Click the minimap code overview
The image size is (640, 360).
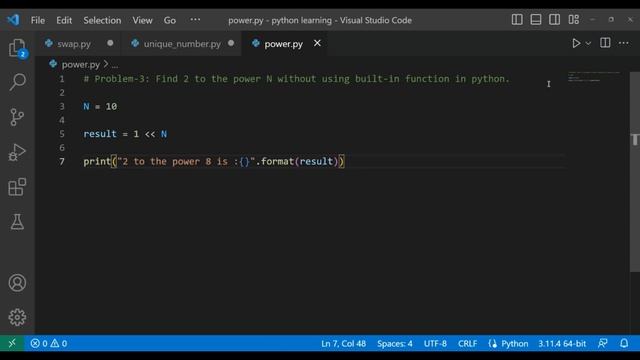[594, 77]
